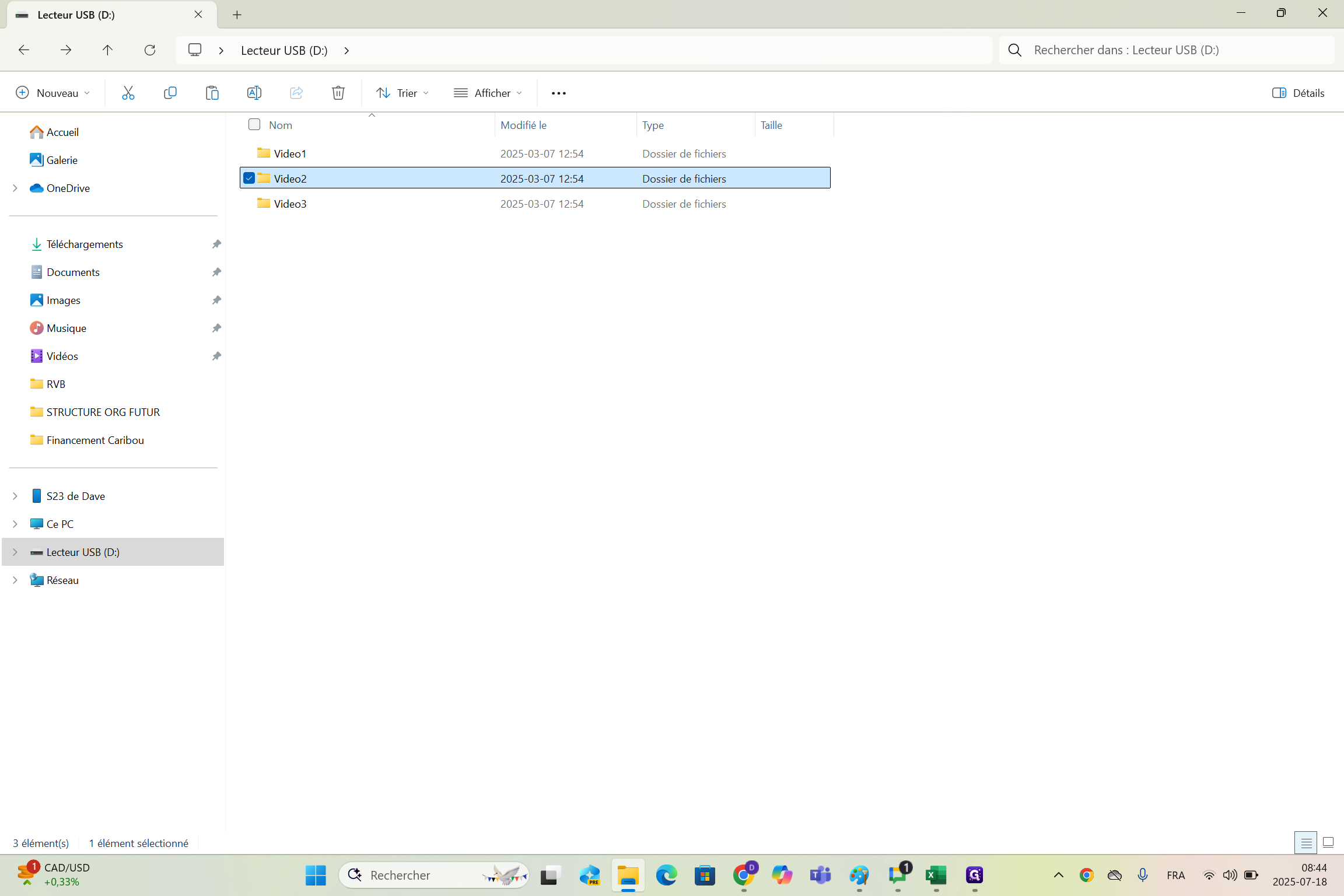The height and width of the screenshot is (896, 1344).
Task: Expand the OneDrive tree node
Action: click(15, 188)
